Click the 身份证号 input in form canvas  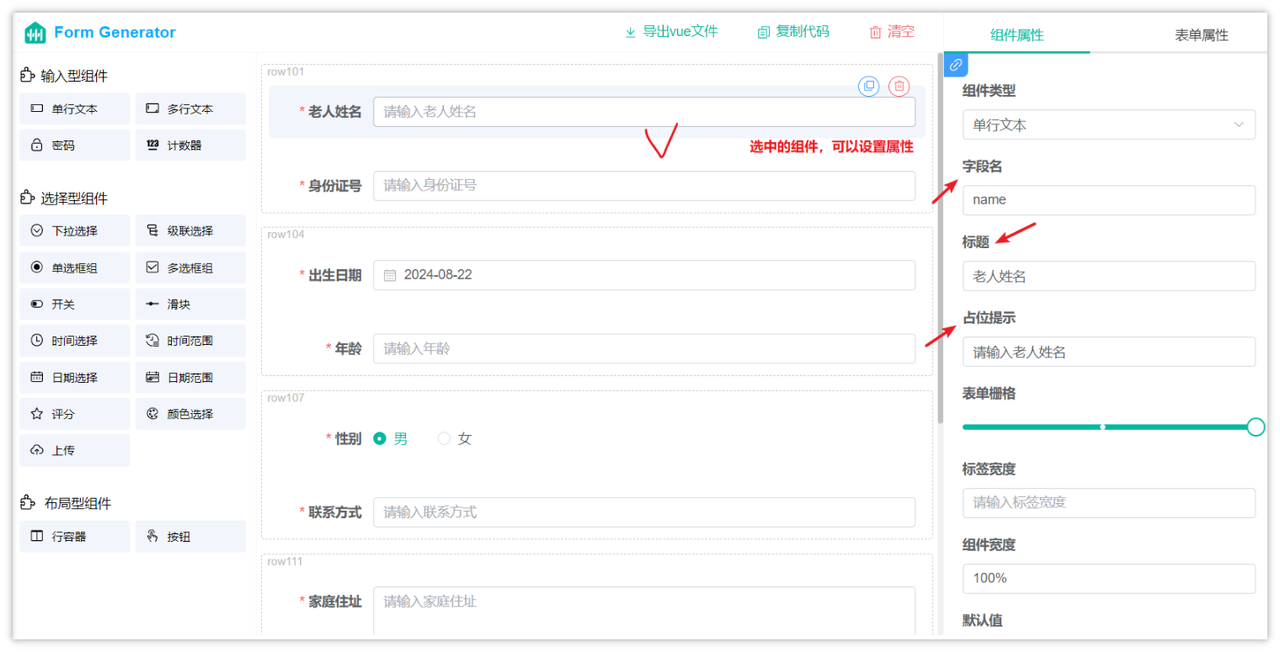644,185
